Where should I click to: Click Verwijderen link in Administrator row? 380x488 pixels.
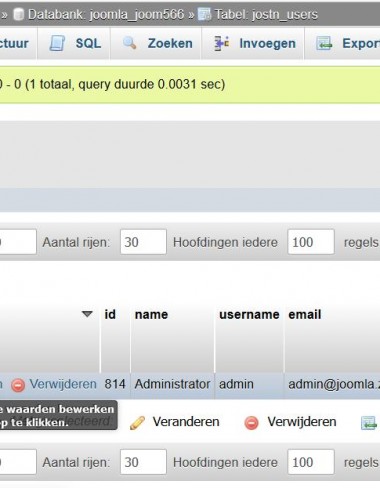pyautogui.click(x=63, y=384)
